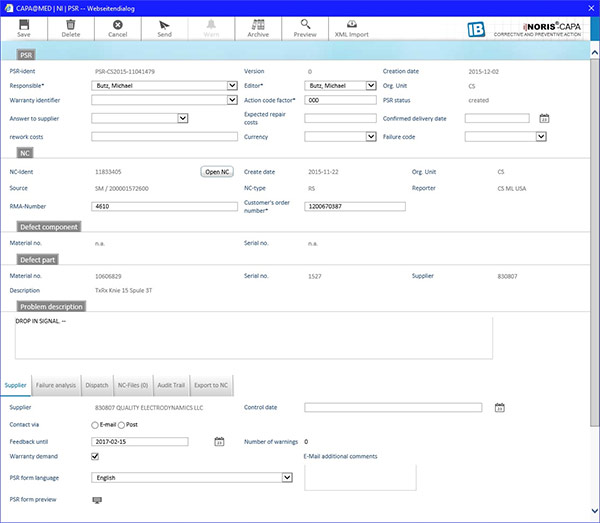
Task: Switch to the Supplier tab
Action: 16,385
